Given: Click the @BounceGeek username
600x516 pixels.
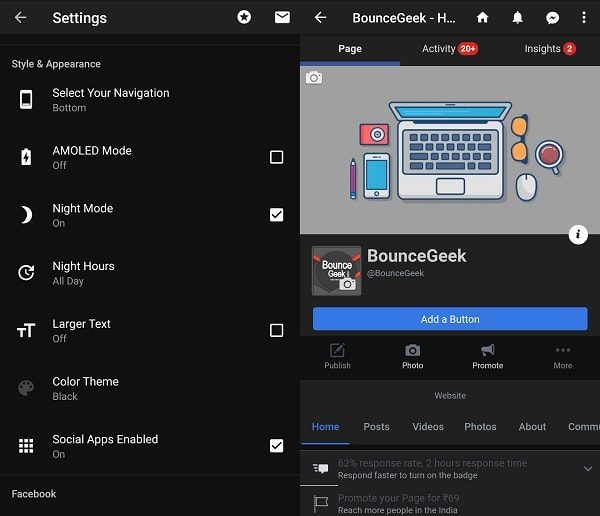Looking at the screenshot, I should [395, 273].
